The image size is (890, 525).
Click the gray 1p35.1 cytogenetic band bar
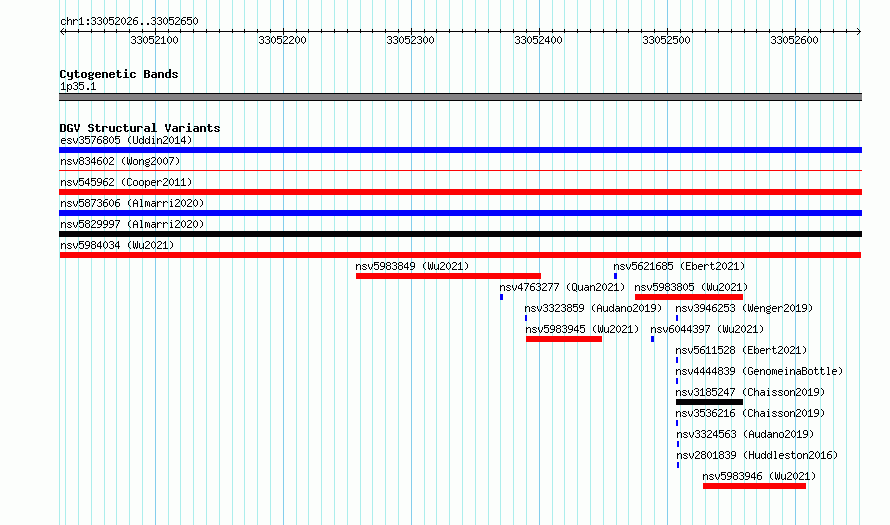460,97
